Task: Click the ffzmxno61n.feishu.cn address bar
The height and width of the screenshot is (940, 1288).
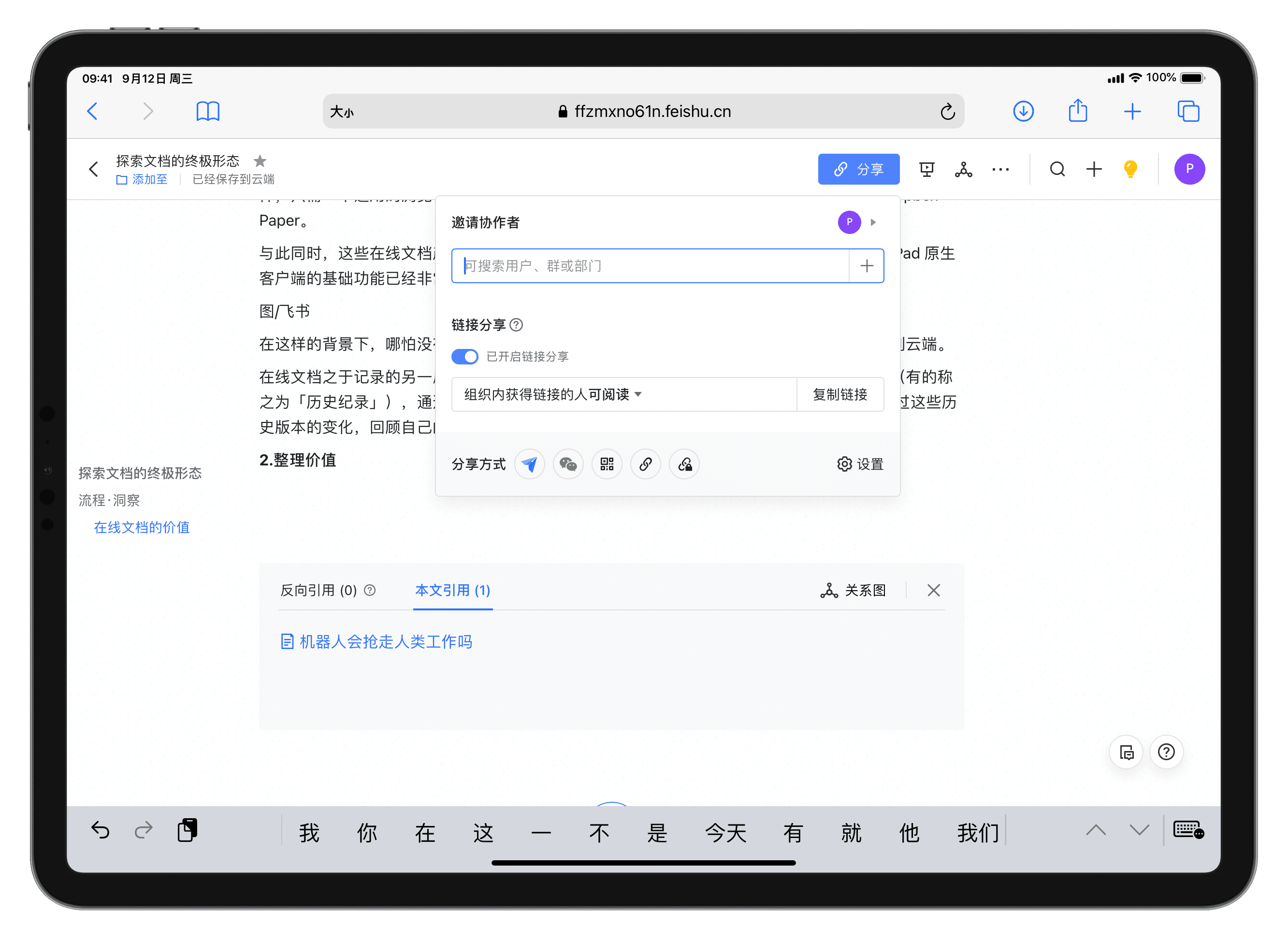Action: pyautogui.click(x=643, y=111)
